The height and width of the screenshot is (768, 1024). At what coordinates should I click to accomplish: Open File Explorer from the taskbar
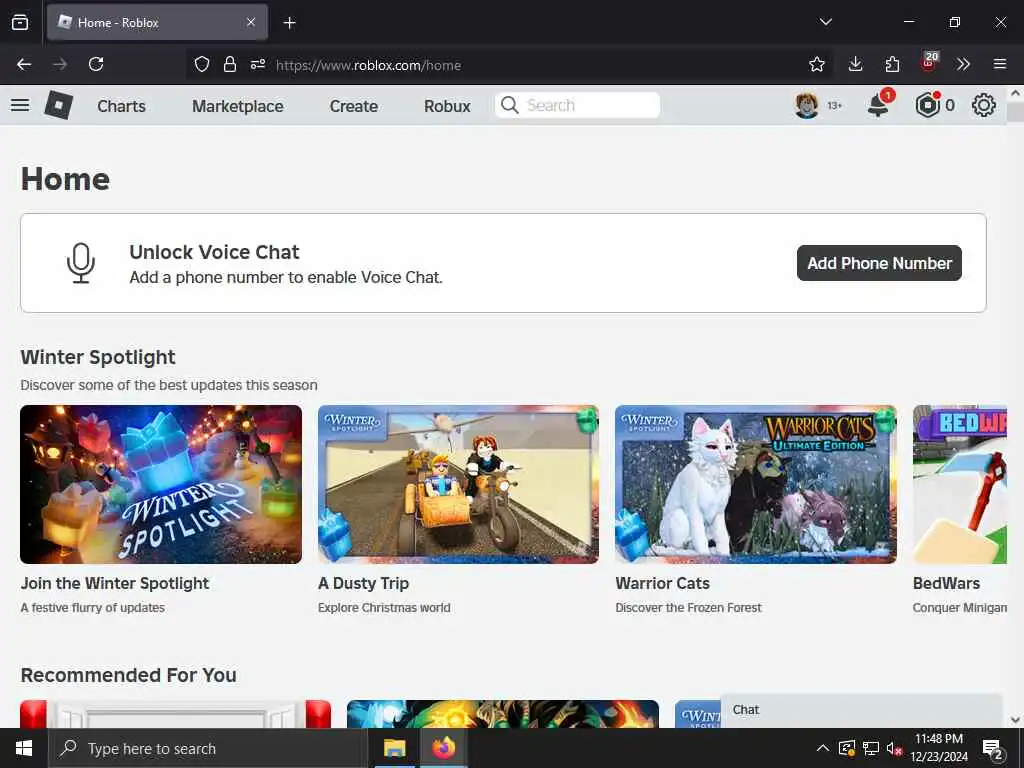pyautogui.click(x=394, y=748)
